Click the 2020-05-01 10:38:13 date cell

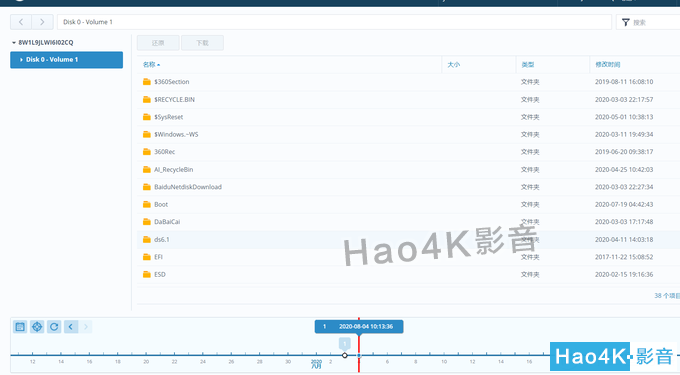624,117
